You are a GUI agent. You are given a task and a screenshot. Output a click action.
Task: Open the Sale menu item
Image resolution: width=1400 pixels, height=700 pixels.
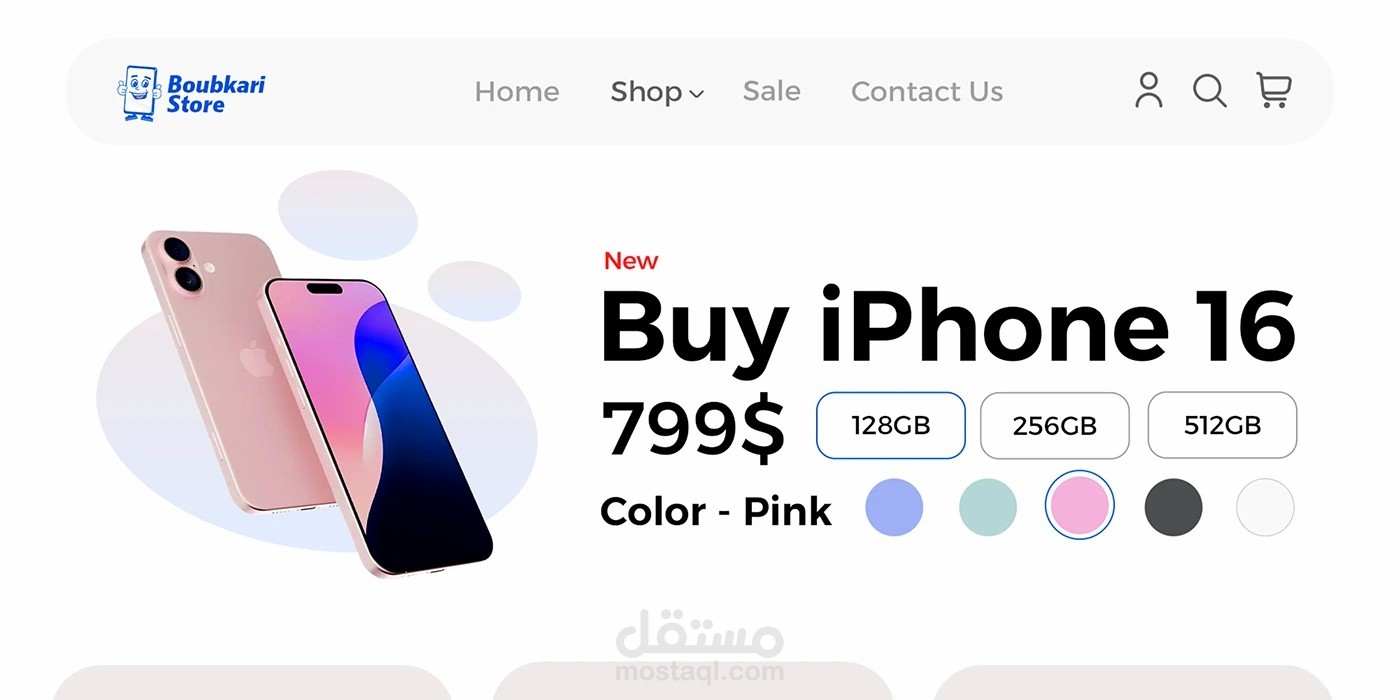tap(771, 91)
